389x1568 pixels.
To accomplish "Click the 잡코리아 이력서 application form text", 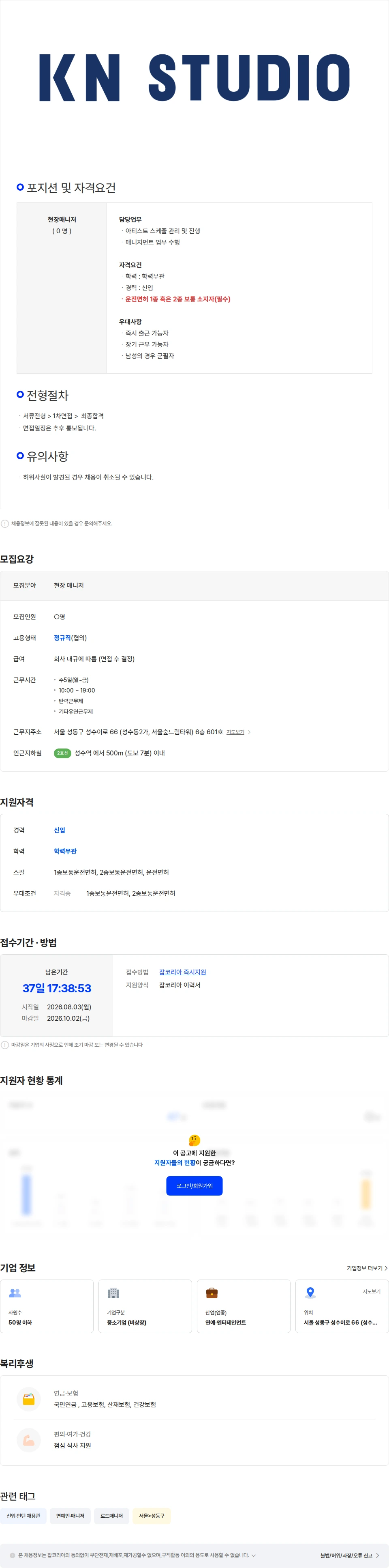I will point(179,985).
